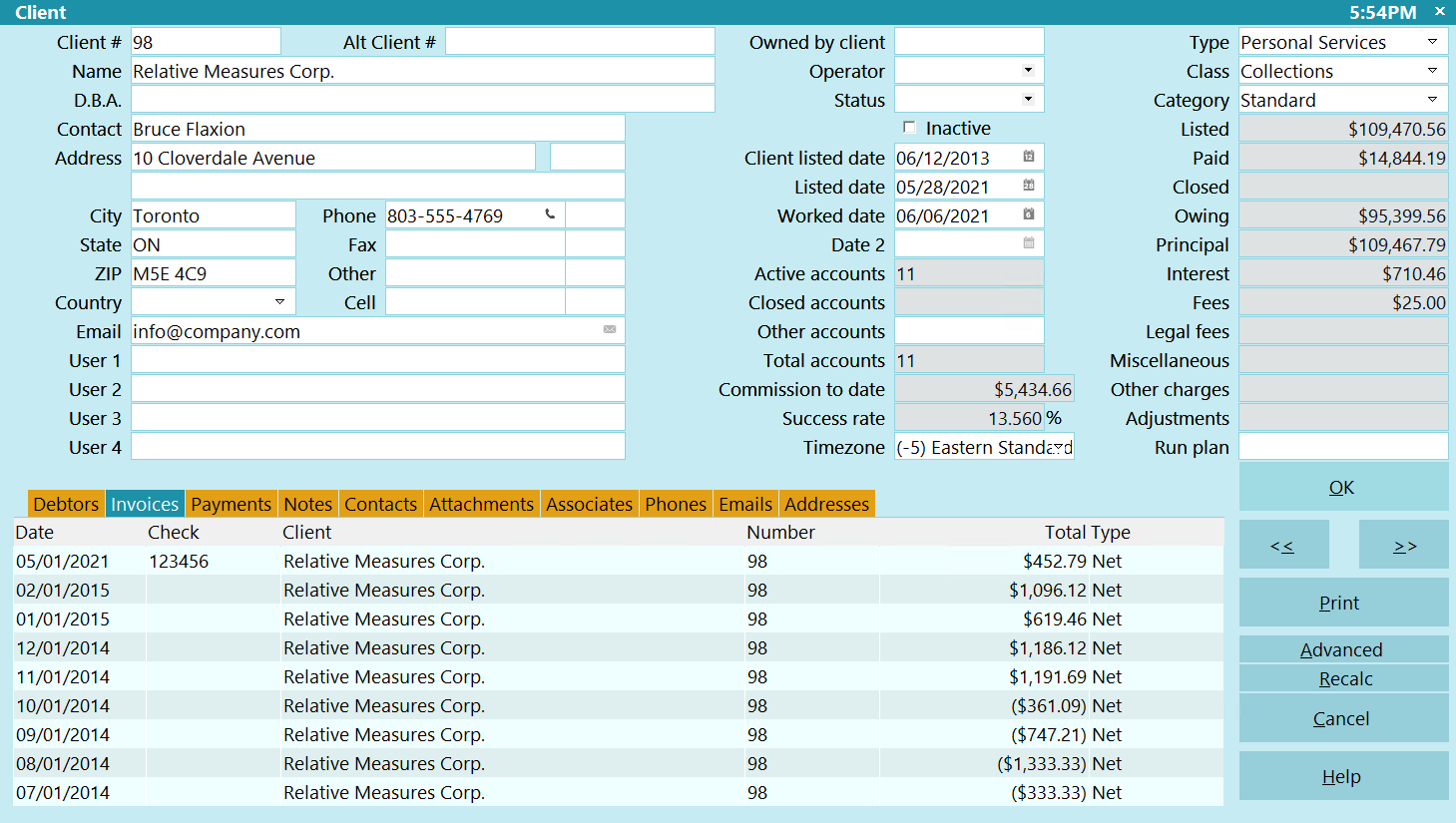Open calendar for Client listed date
This screenshot has height=823, width=1456.
pos(1029,157)
